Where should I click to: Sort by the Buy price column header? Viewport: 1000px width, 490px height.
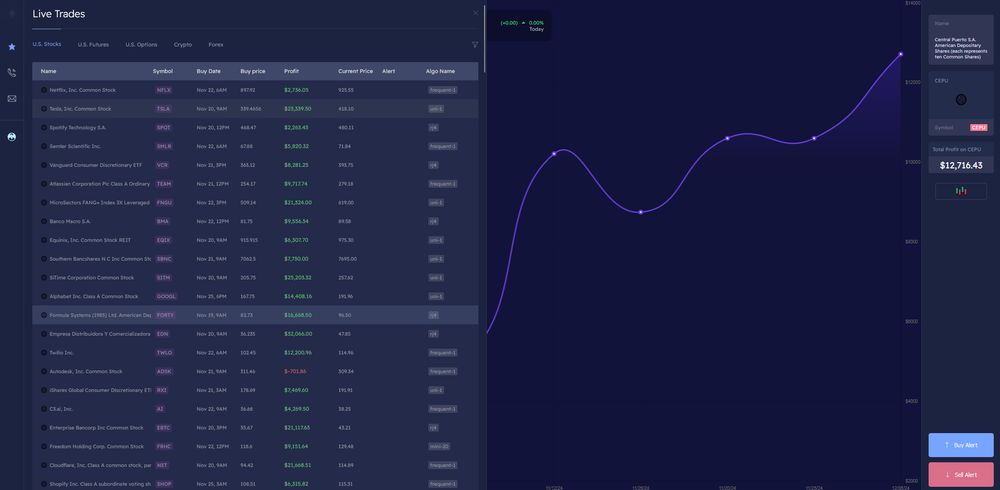(253, 71)
